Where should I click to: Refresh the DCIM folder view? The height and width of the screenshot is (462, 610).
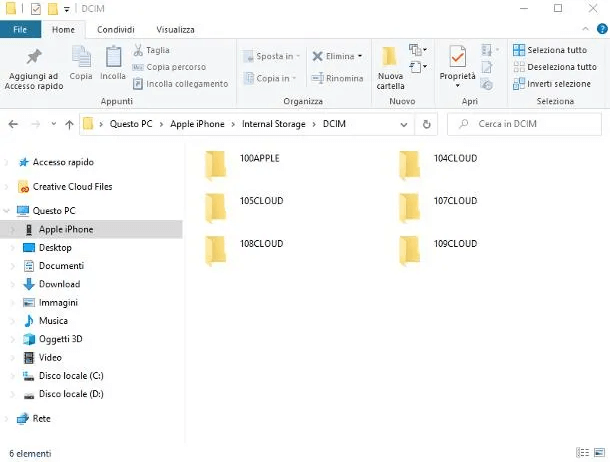[427, 124]
